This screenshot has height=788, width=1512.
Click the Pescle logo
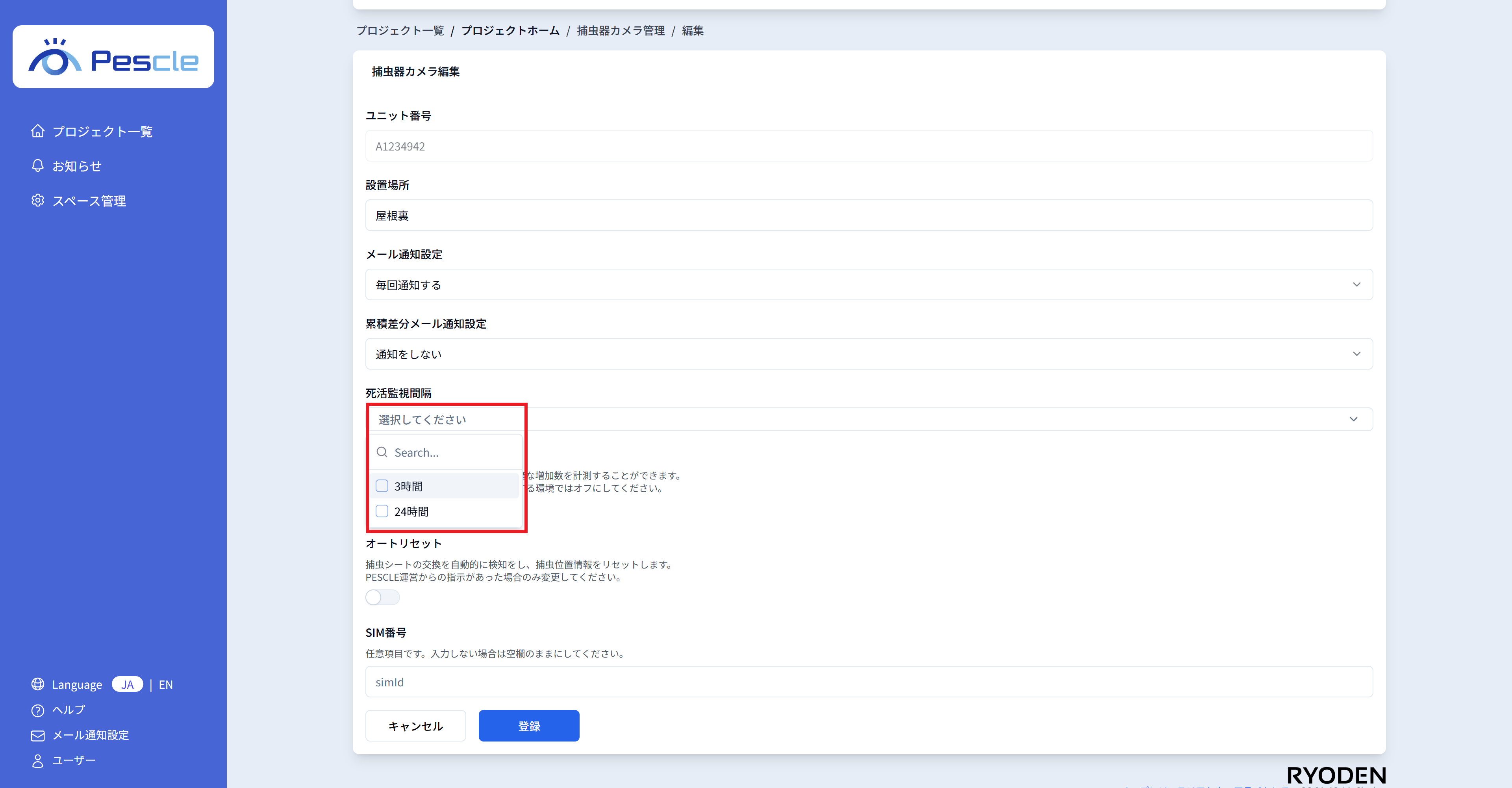(x=113, y=57)
